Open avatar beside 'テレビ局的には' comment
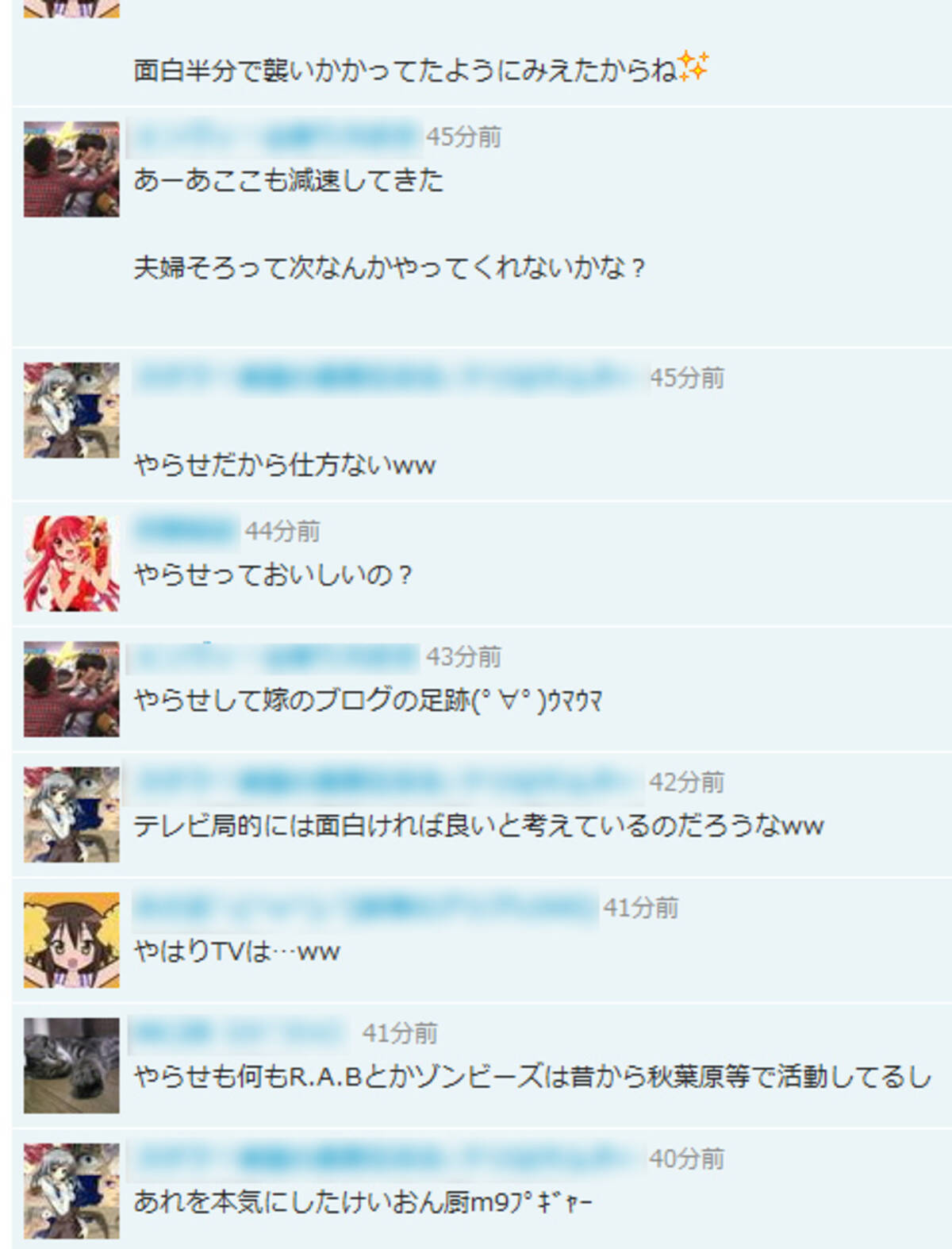 pos(71,814)
